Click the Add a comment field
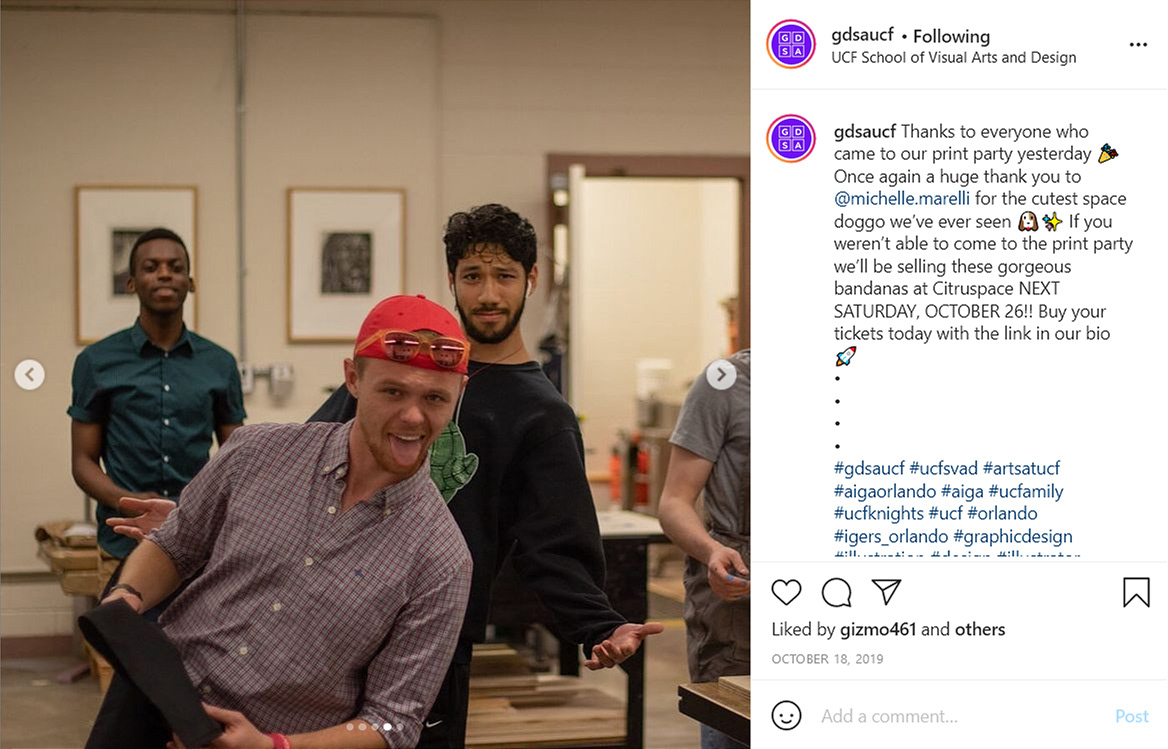Image resolution: width=1168 pixels, height=749 pixels. (961, 716)
